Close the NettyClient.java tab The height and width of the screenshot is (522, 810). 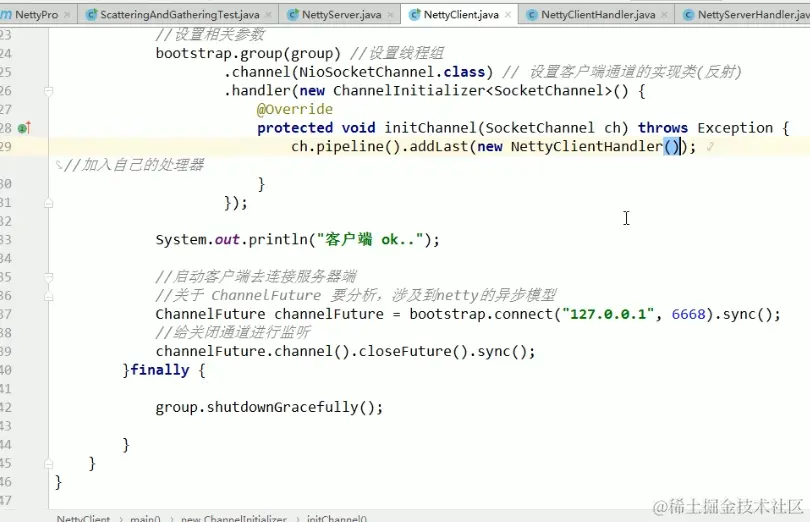[508, 15]
